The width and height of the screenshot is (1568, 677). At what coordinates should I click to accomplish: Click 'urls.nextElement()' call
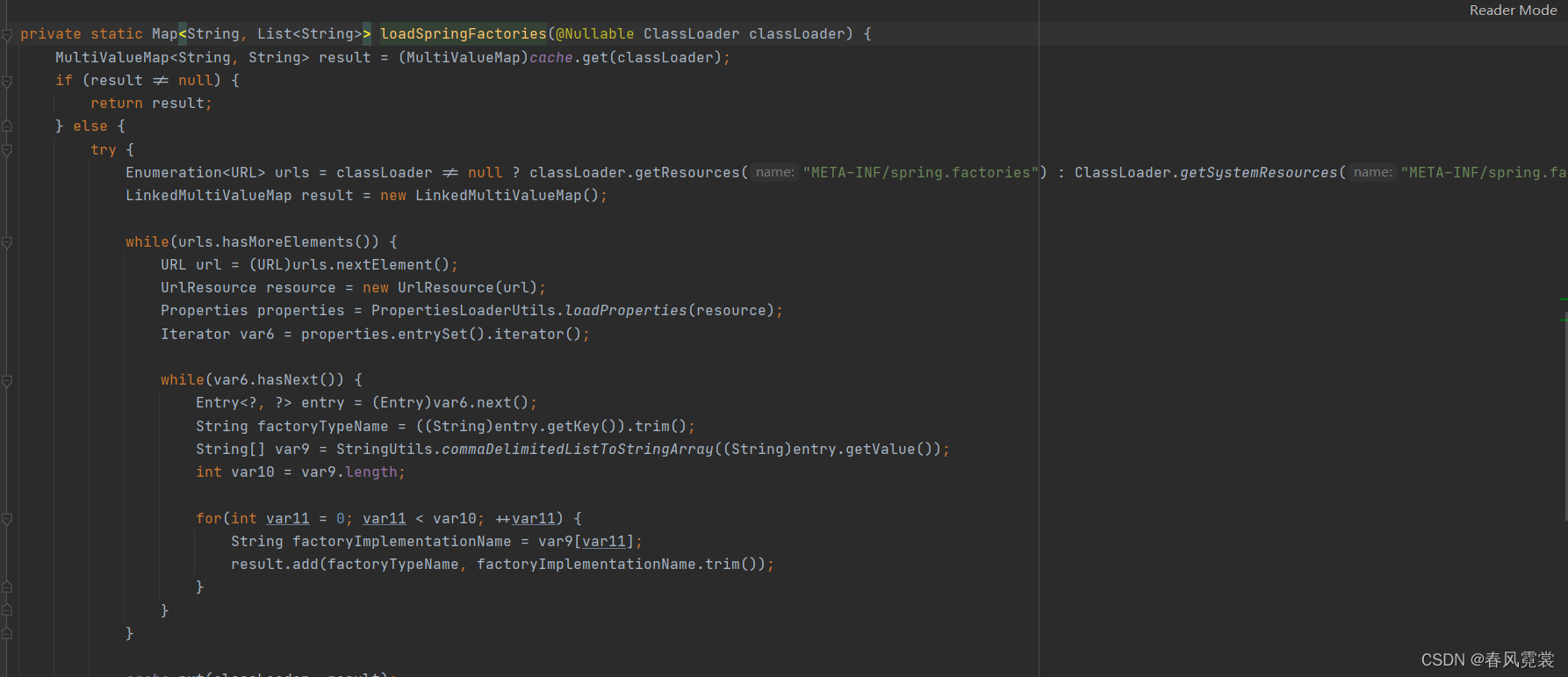coord(370,265)
